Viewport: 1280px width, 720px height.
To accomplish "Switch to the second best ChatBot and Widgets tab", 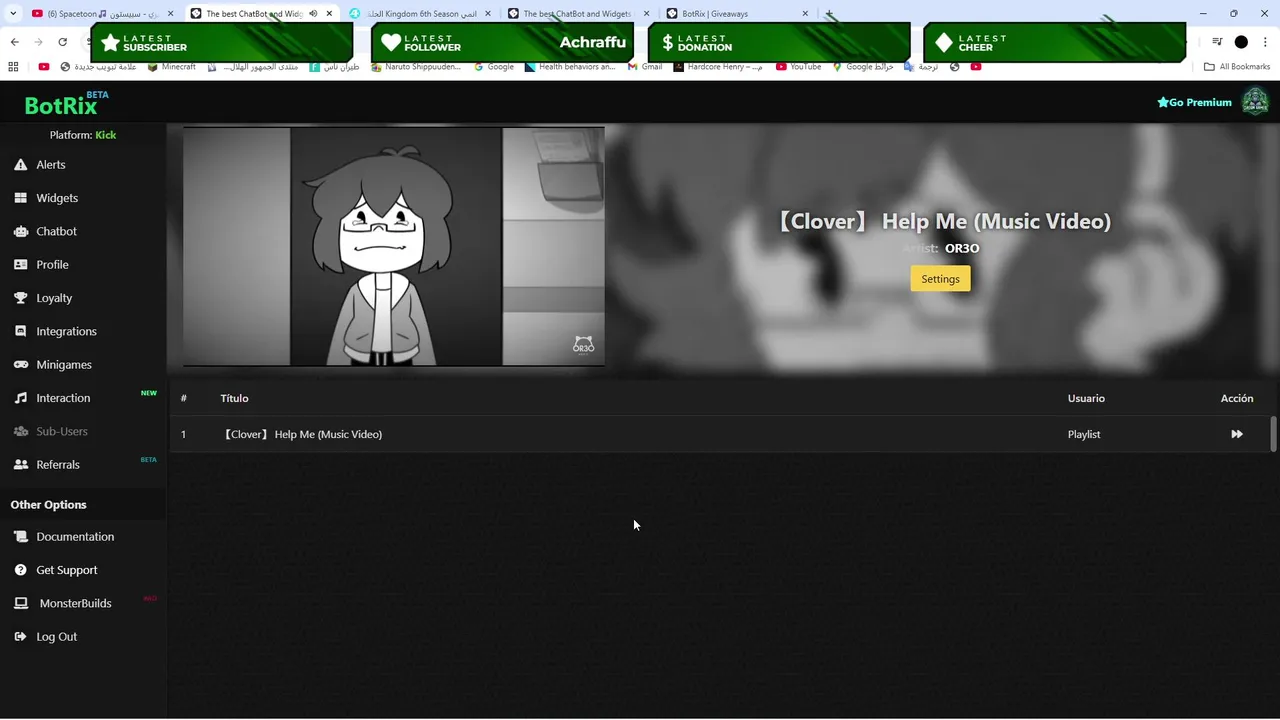I will 577,14.
